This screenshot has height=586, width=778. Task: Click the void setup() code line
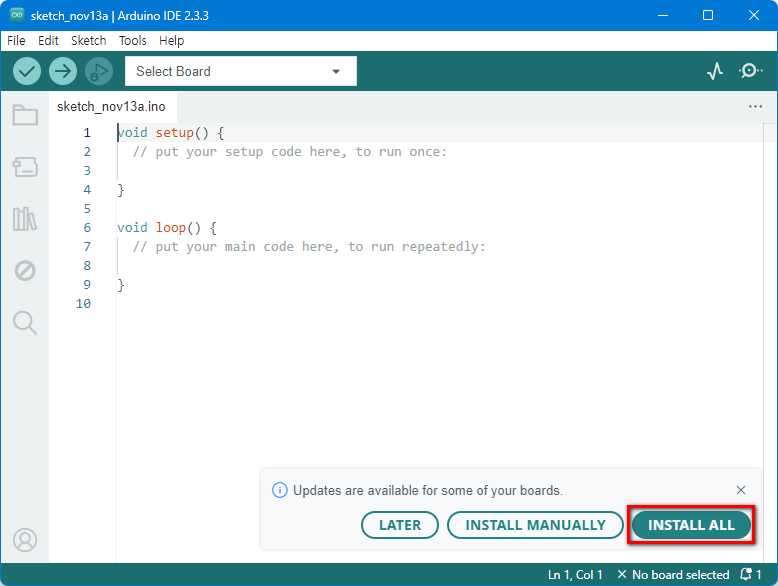171,133
